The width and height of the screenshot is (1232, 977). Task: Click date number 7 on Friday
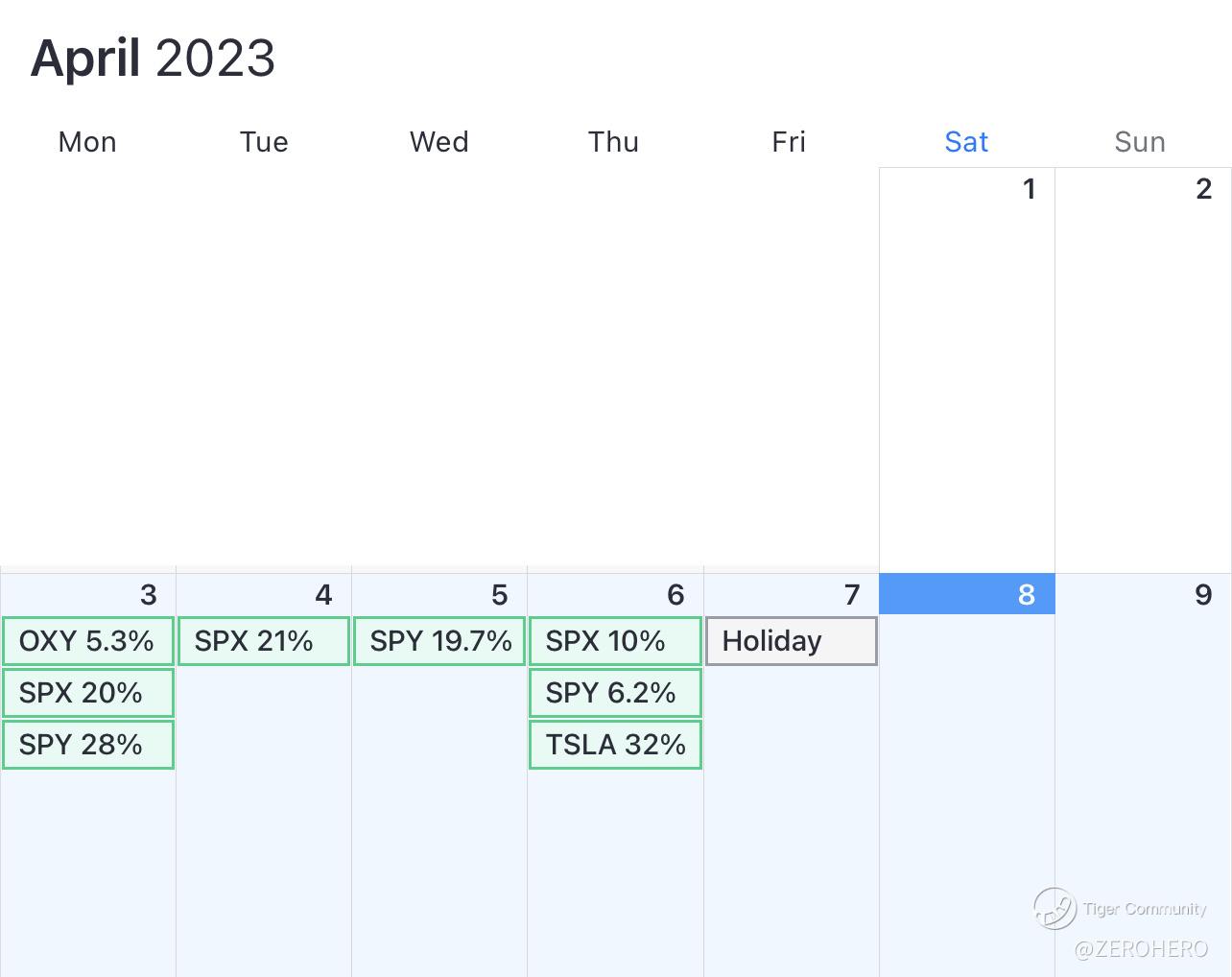851,595
